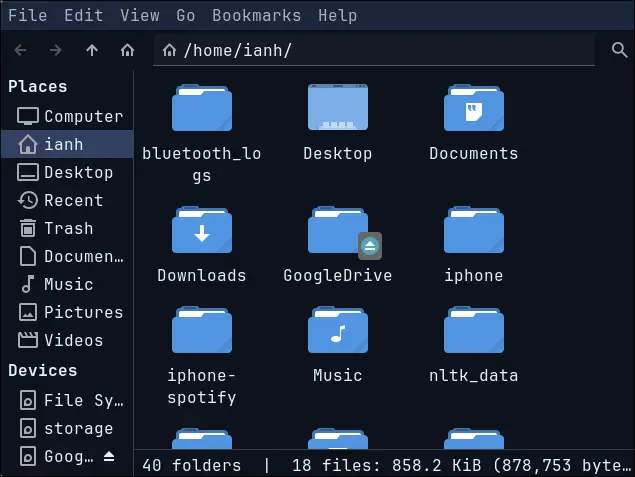Screen dimensions: 635x477
Task: Select the iphone folder icon
Action: coord(474,230)
